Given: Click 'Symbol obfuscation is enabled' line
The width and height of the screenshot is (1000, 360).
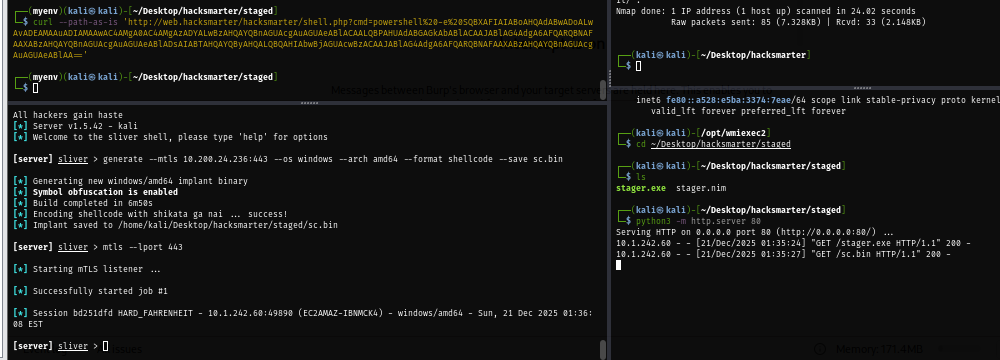Looking at the screenshot, I should click(96, 192).
